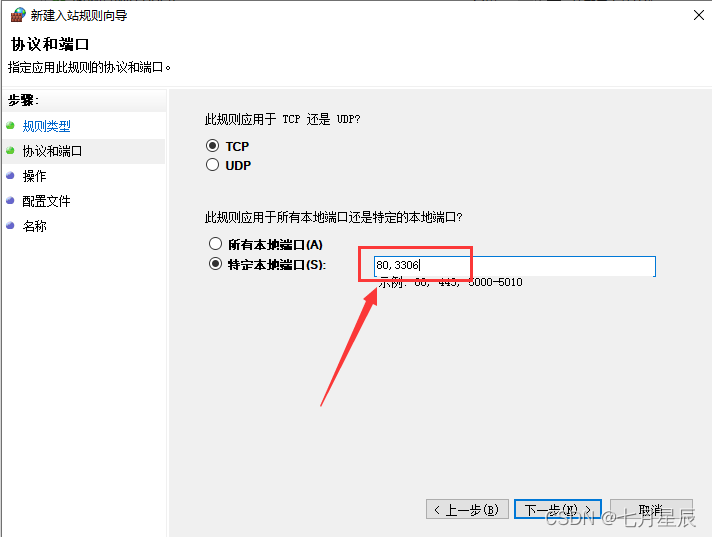This screenshot has height=537, width=712.
Task: Click the 指定应用此规则的协议和端口 description
Action: [x=89, y=68]
